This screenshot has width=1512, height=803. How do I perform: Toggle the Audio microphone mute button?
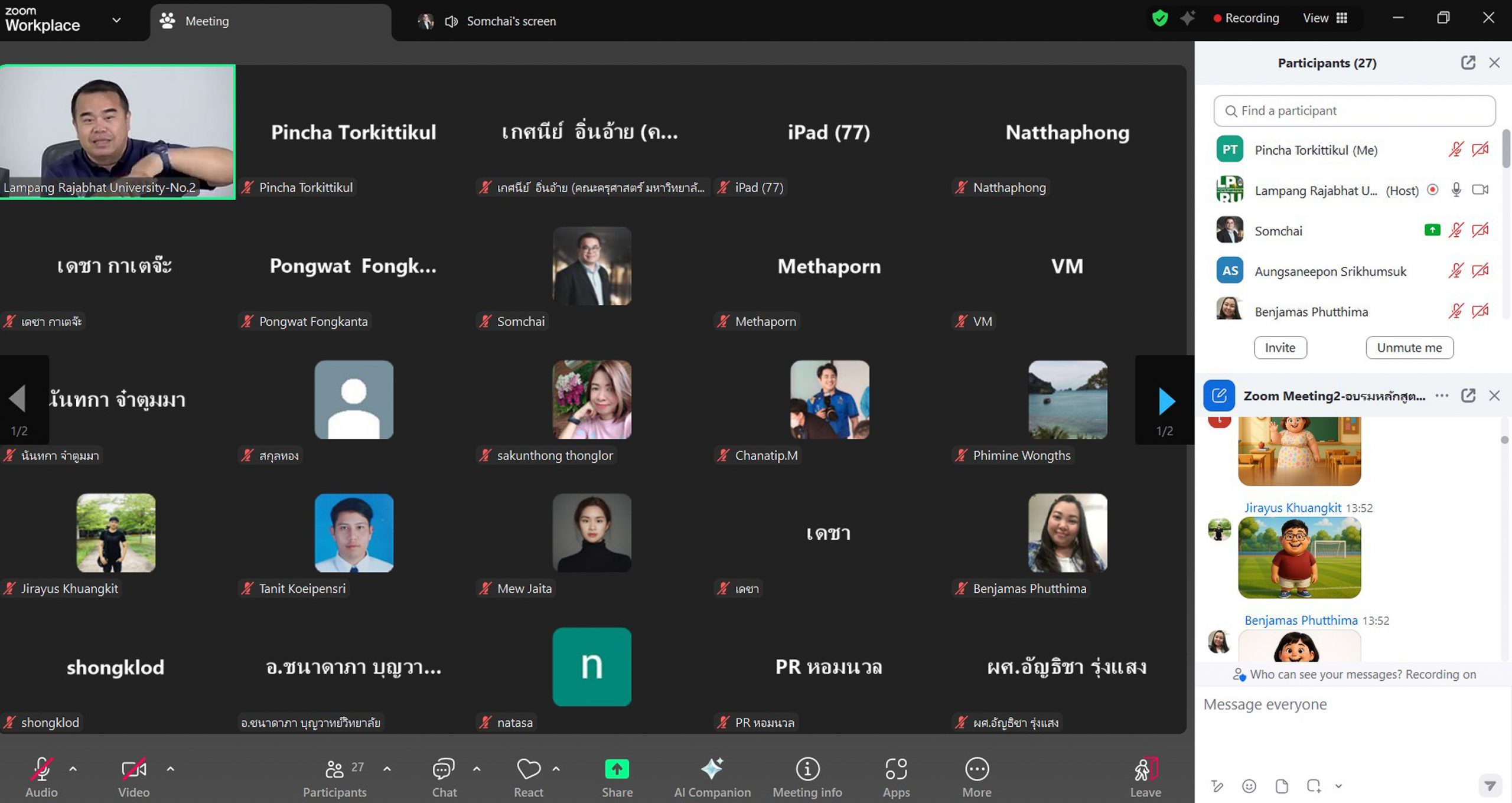41,777
